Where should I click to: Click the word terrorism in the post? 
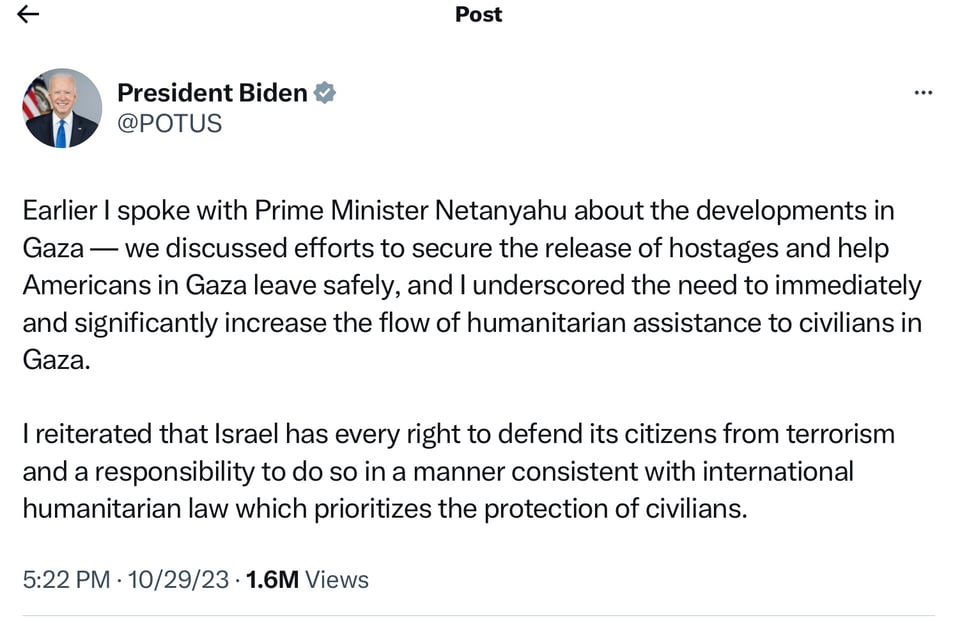tap(838, 434)
